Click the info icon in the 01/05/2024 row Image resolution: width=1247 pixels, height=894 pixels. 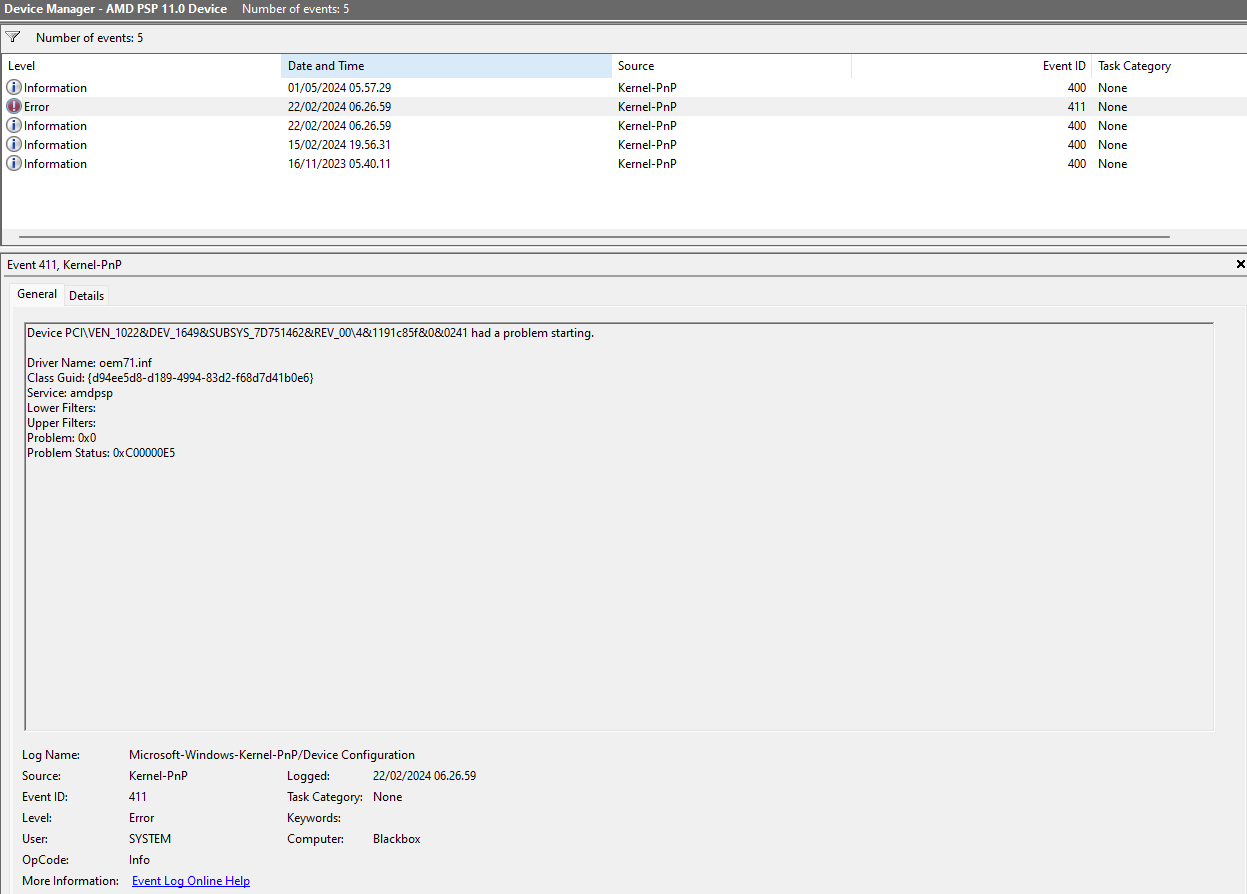pyautogui.click(x=14, y=88)
